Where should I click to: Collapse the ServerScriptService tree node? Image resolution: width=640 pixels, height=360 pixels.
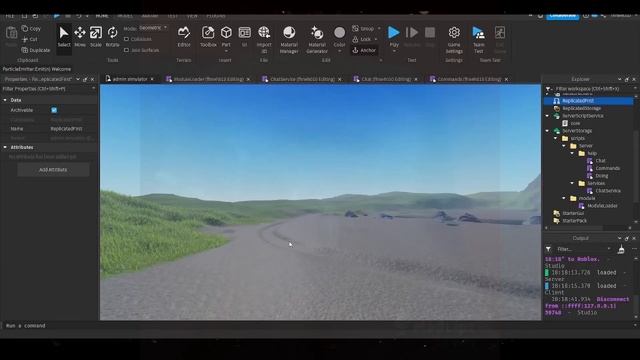[547, 116]
